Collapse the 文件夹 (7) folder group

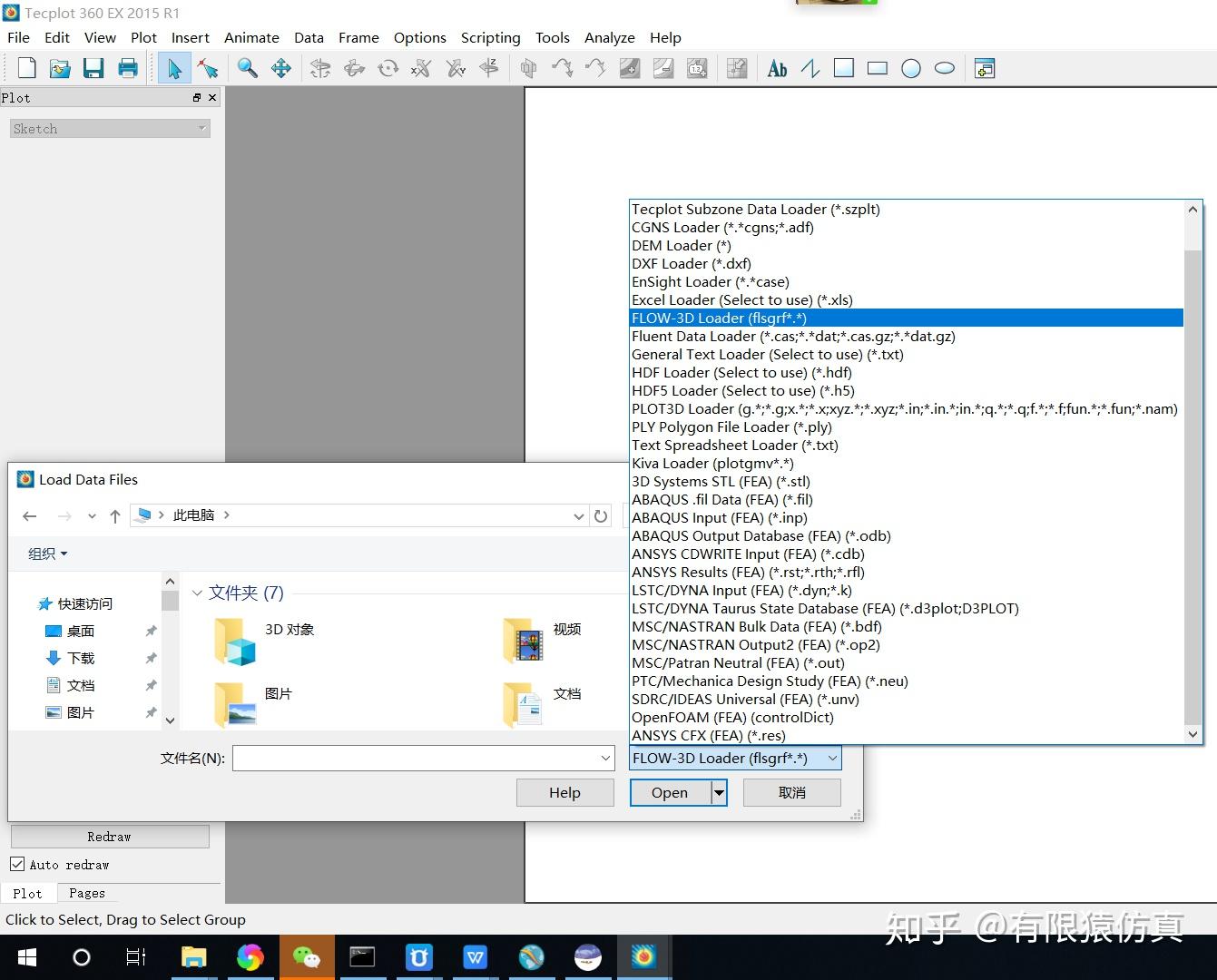pyautogui.click(x=197, y=593)
